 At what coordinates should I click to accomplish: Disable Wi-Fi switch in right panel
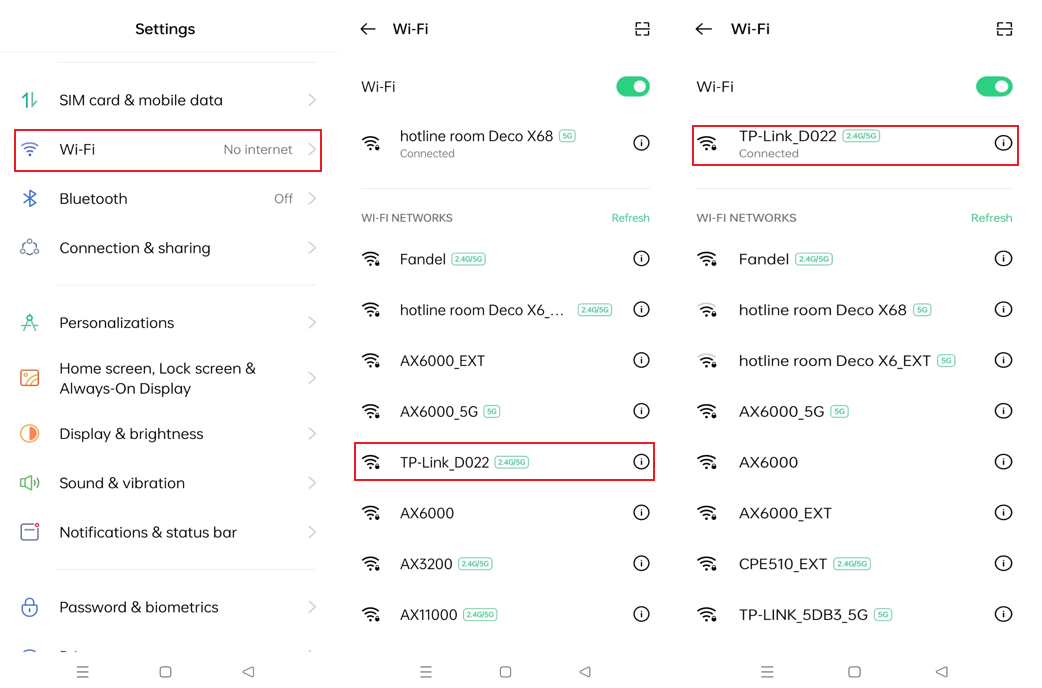(x=994, y=86)
